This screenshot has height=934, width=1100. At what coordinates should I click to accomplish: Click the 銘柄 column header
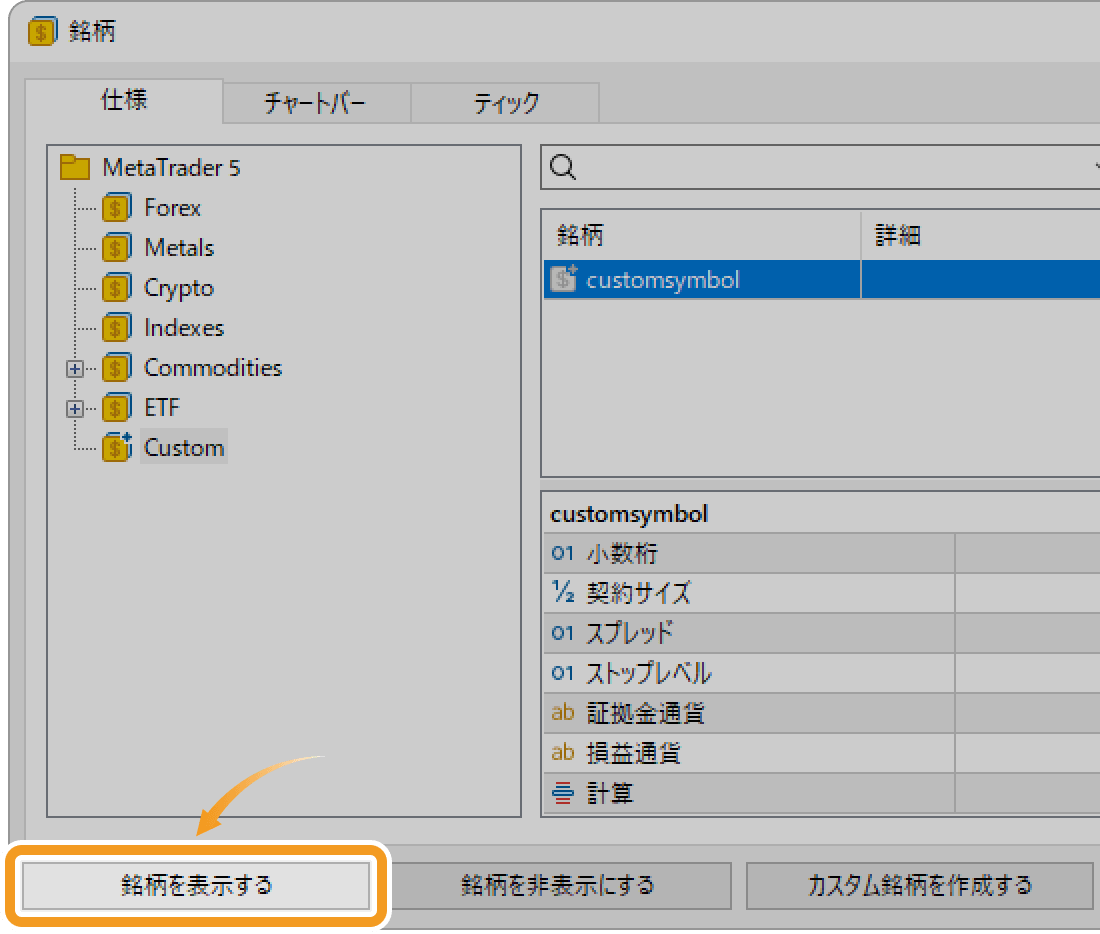point(702,235)
